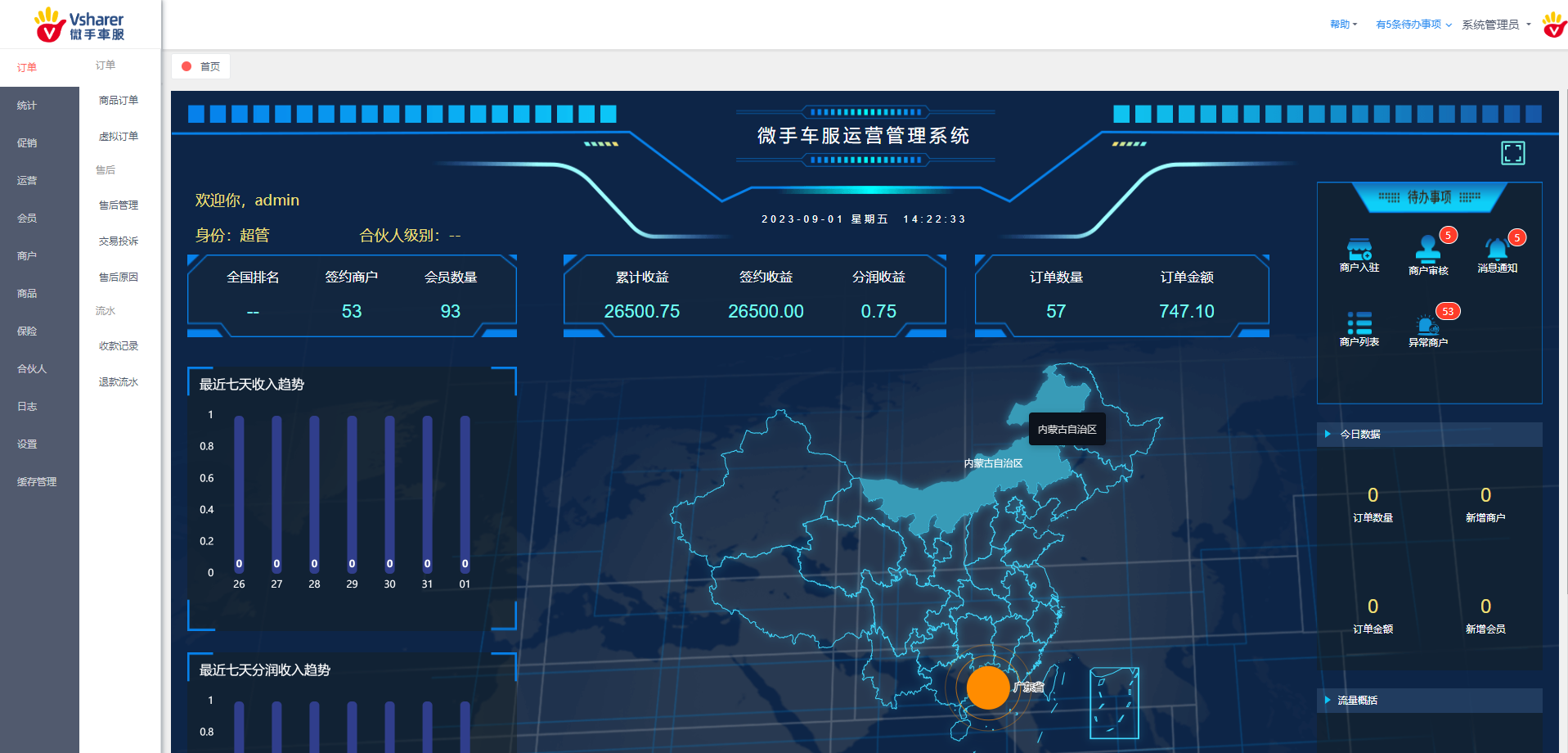Collapse the 流量概括 section arrow

(1328, 700)
